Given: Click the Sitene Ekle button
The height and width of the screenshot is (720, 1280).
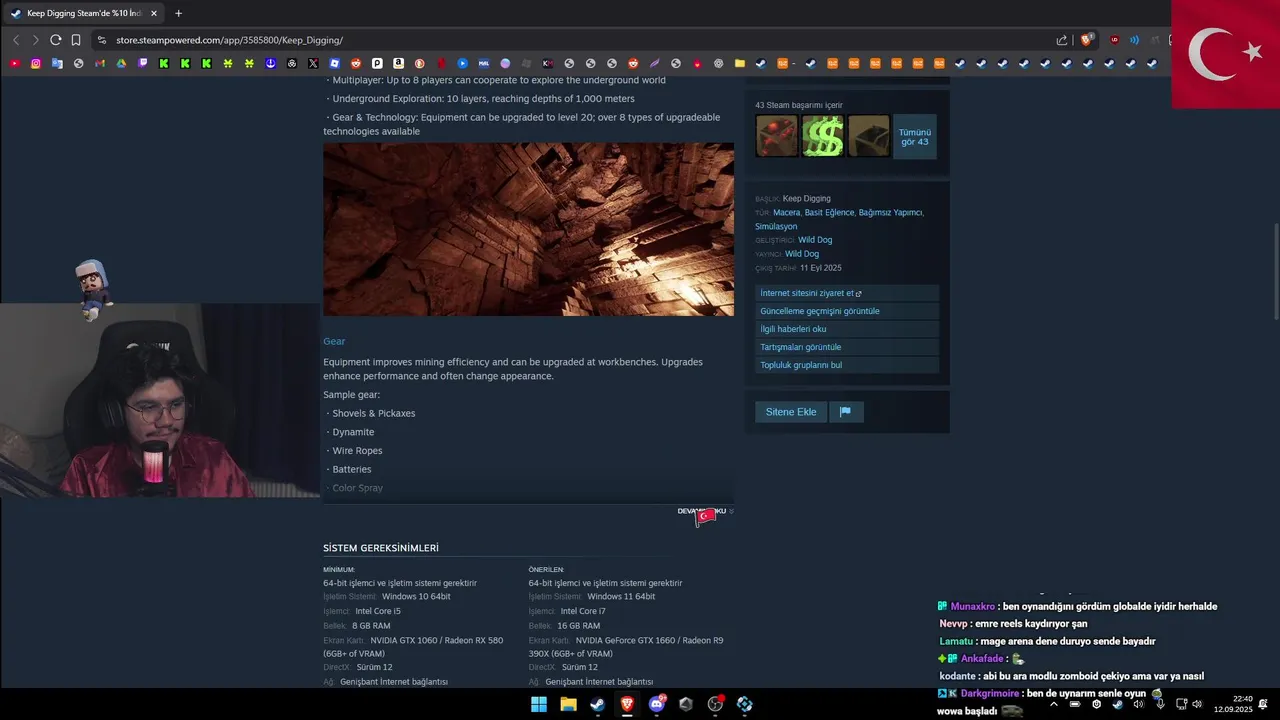Looking at the screenshot, I should [791, 412].
